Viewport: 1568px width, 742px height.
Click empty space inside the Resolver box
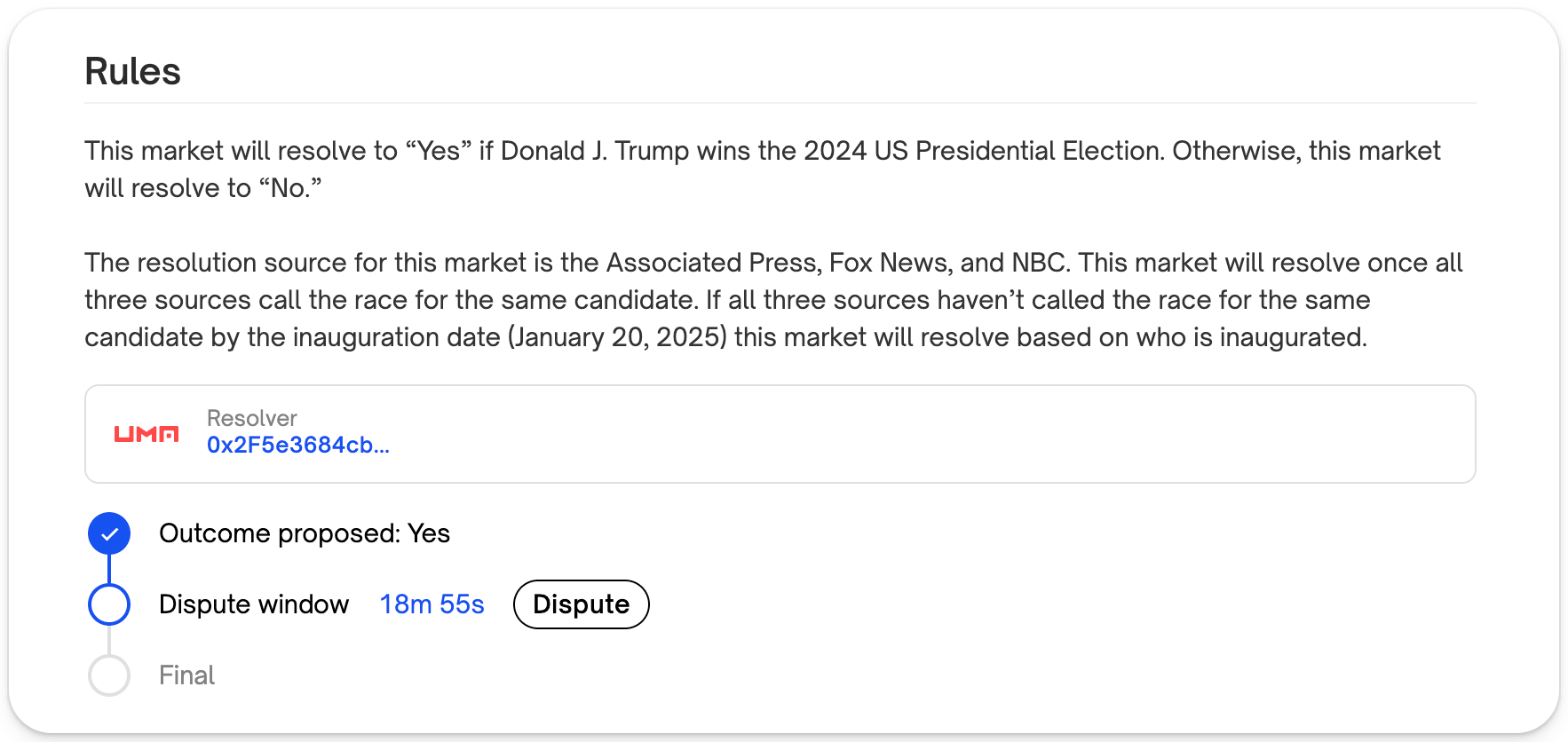888,434
